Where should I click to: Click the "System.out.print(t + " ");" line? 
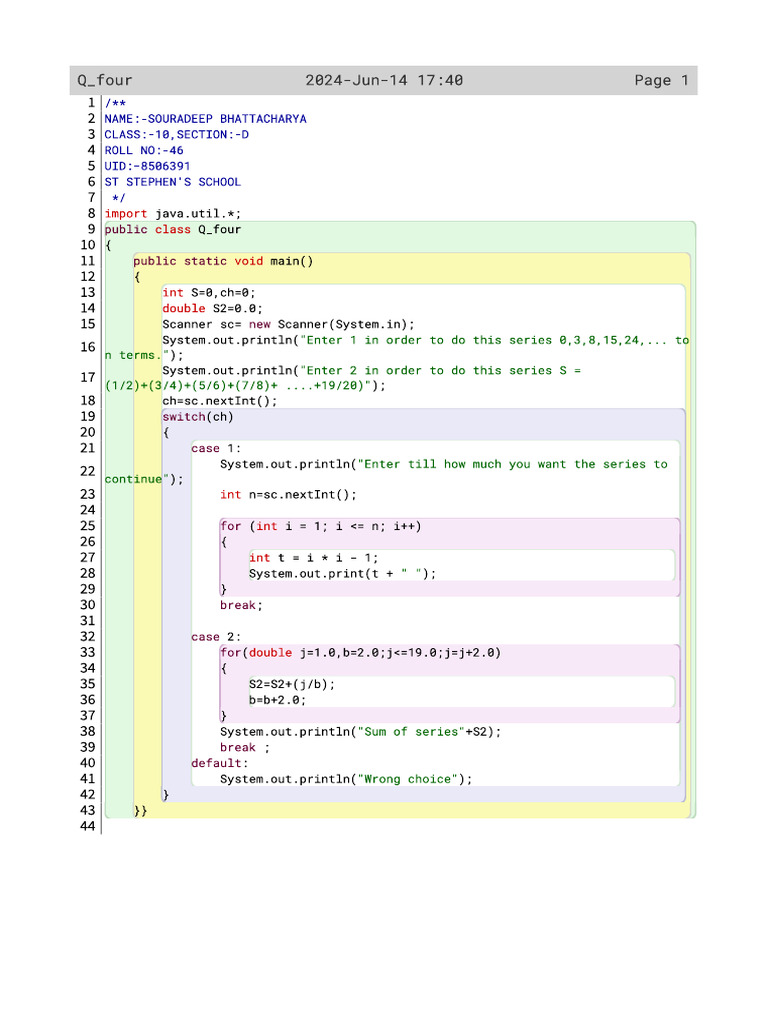point(342,573)
